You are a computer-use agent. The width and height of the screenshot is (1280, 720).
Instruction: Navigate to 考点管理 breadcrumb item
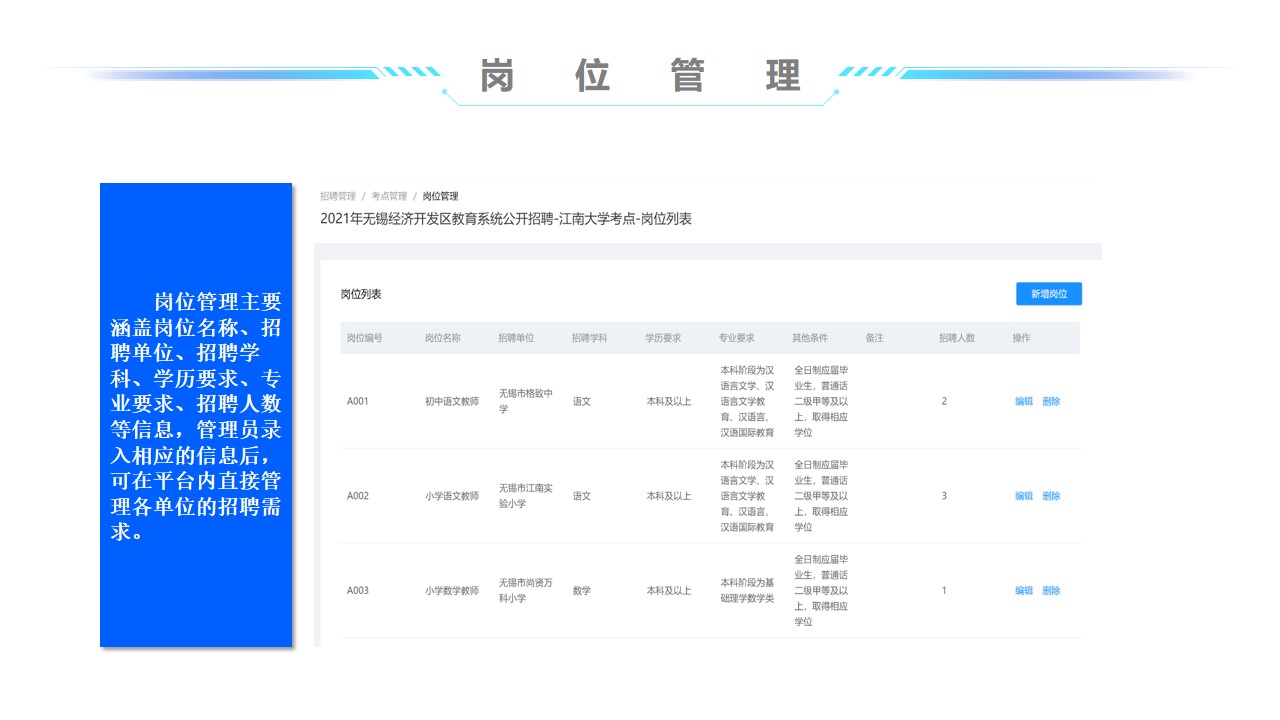tap(389, 196)
